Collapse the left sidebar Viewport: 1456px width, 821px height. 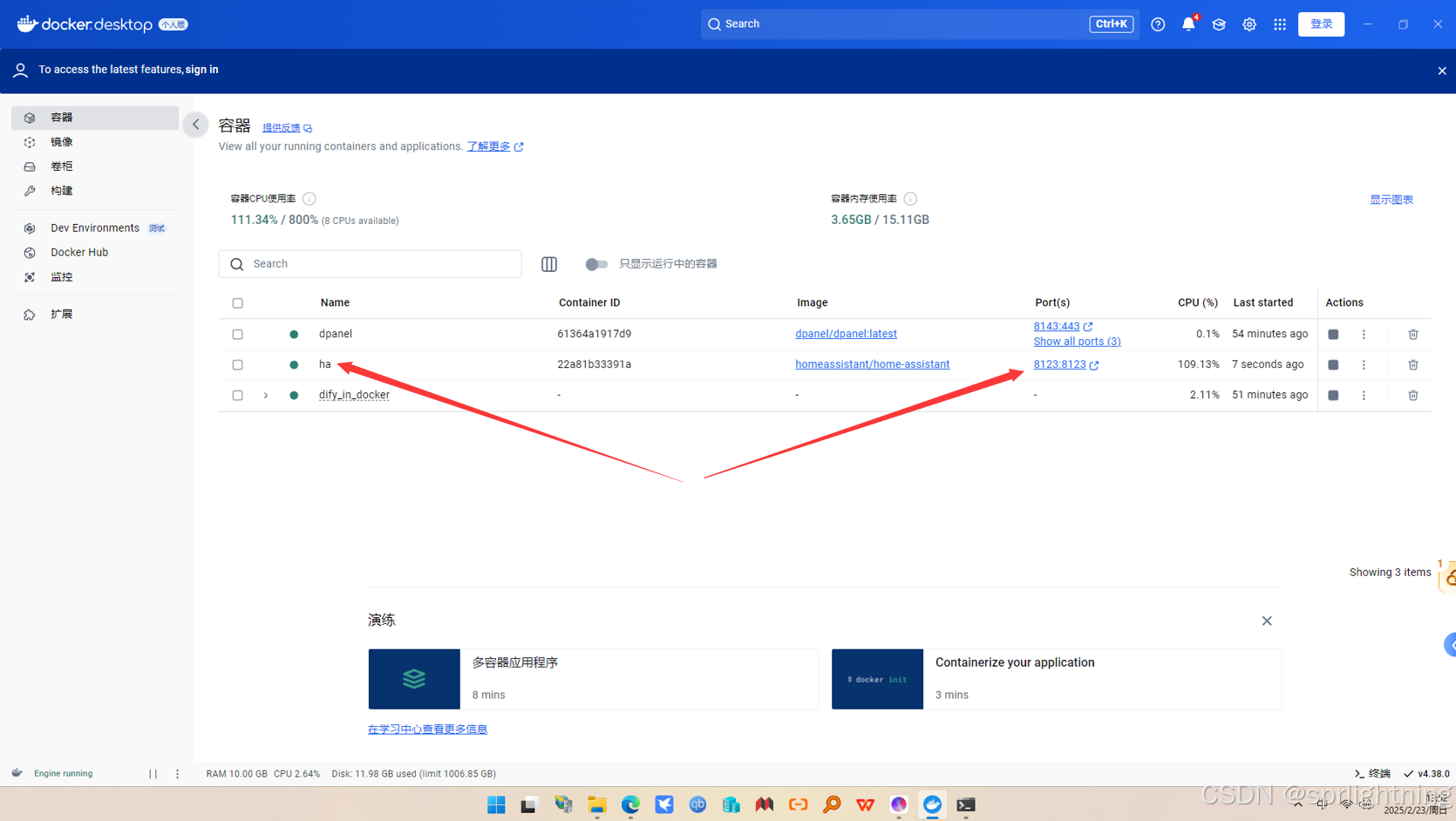(196, 125)
